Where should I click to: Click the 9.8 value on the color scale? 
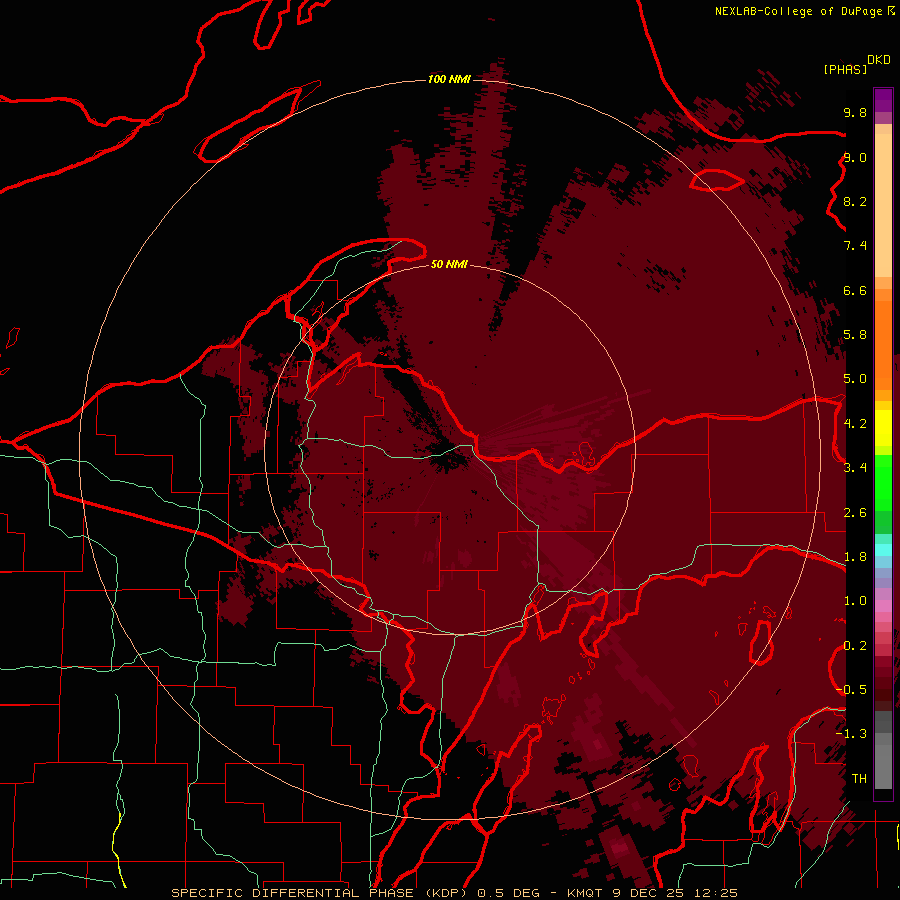tap(855, 112)
